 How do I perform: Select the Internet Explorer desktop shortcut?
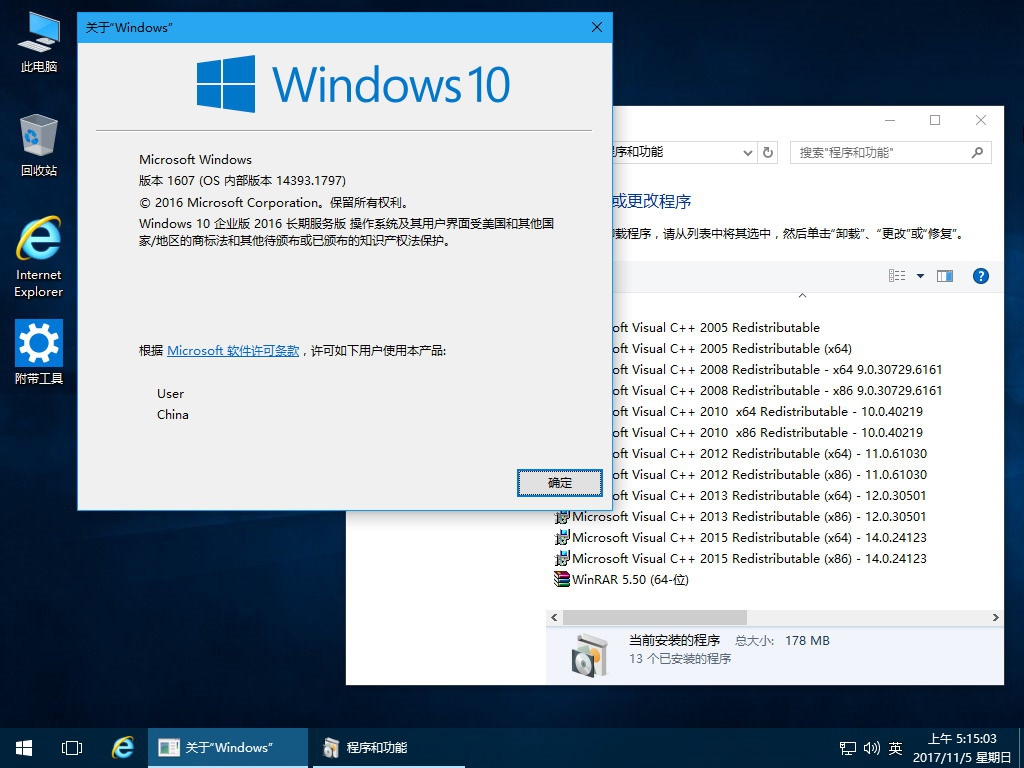[39, 257]
